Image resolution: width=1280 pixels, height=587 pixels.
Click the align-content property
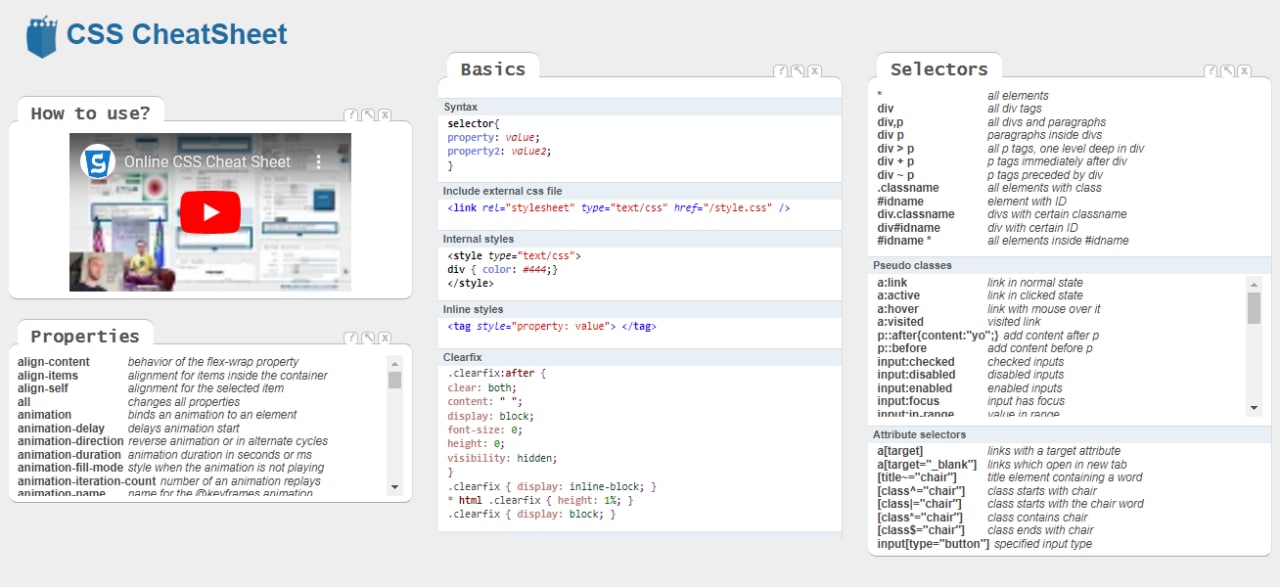53,362
